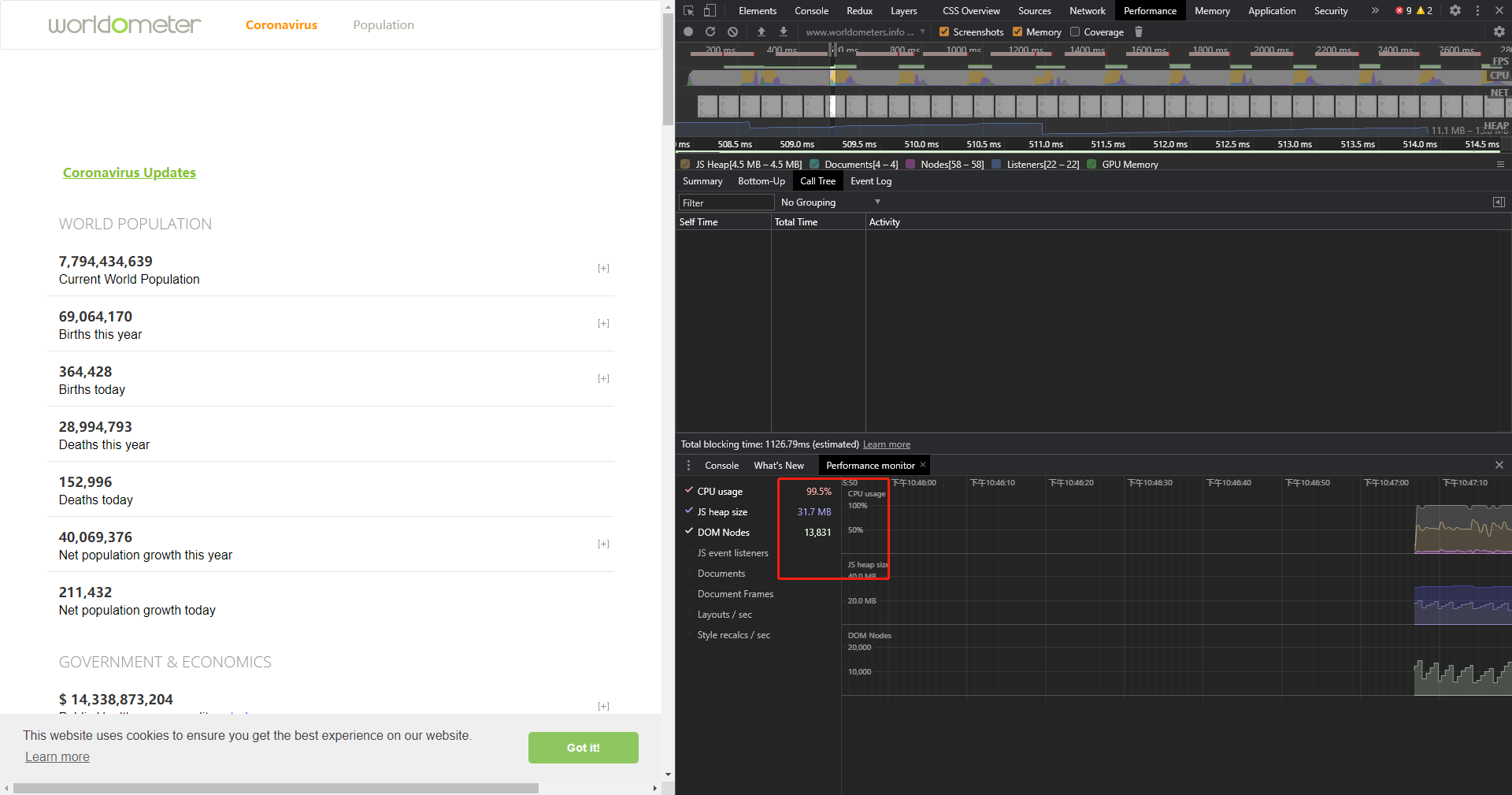Viewport: 1512px width, 795px height.
Task: Expand Net population growth this year details
Action: (603, 544)
